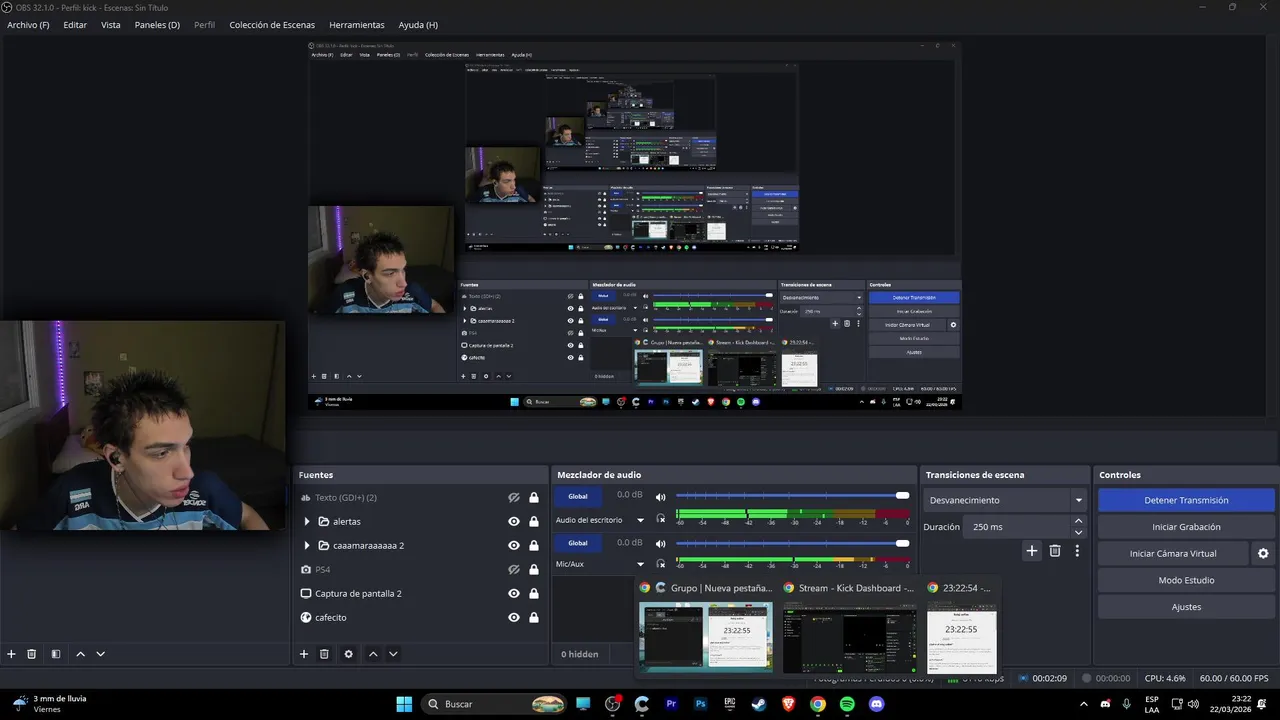
Task: Mute Mic/Aux speaker icon
Action: (660, 543)
